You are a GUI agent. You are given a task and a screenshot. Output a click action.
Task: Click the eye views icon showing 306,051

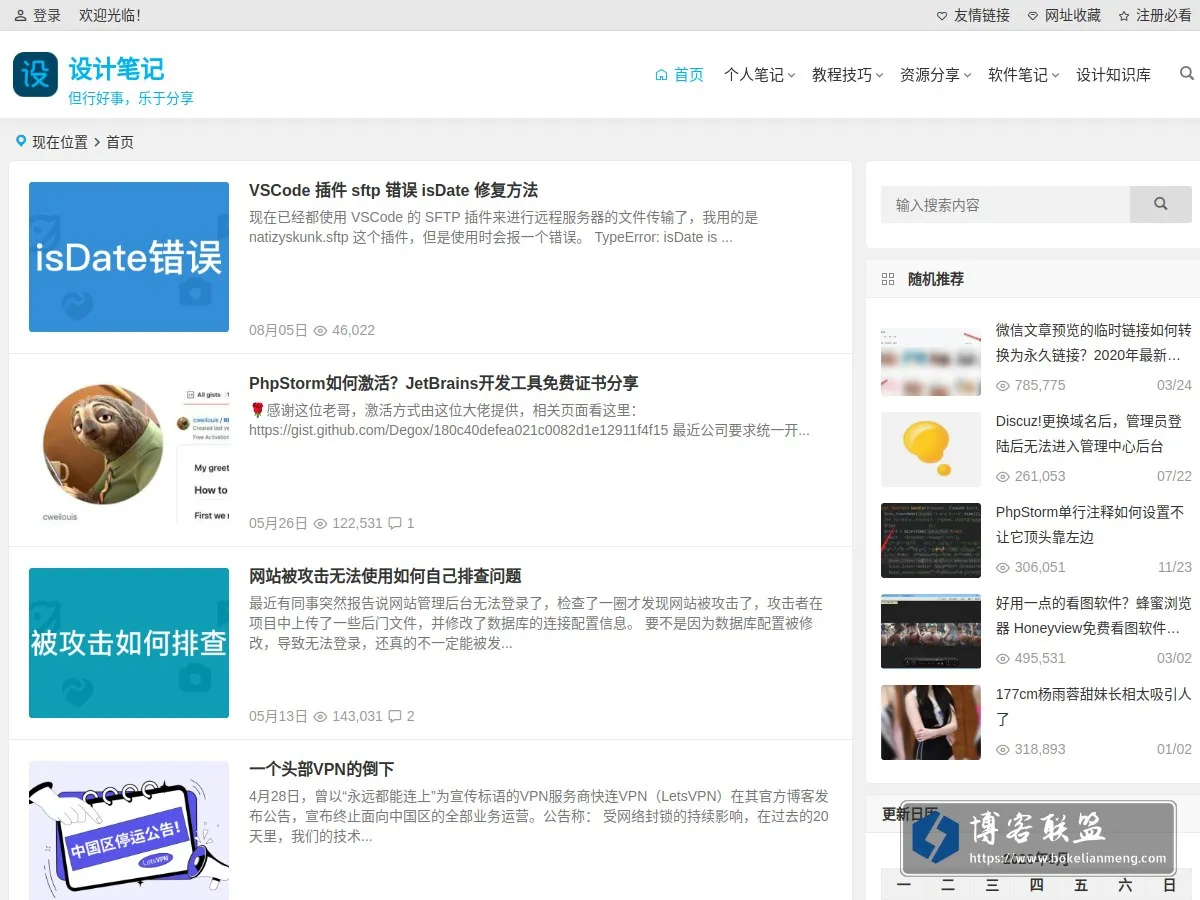[1003, 567]
